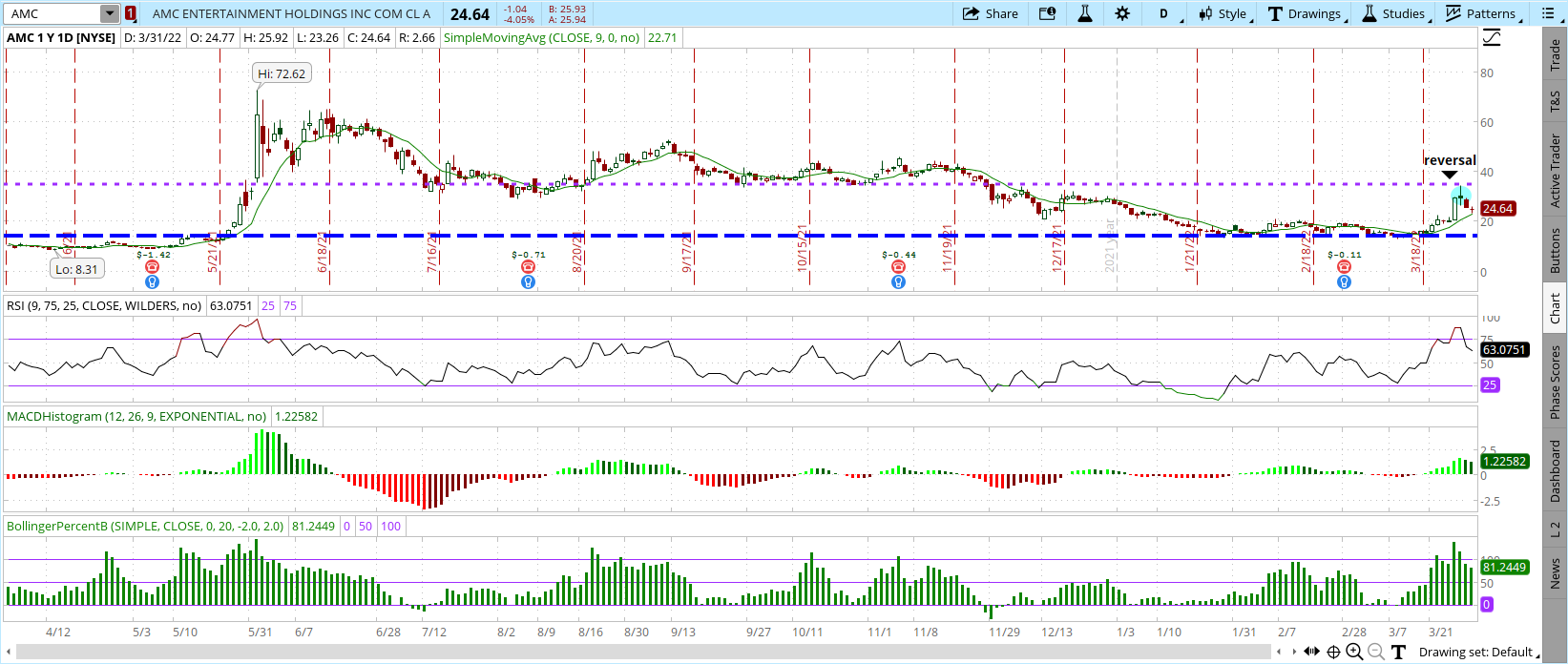Click the price axis scale curve icon
1568x664 pixels.
click(x=1492, y=38)
